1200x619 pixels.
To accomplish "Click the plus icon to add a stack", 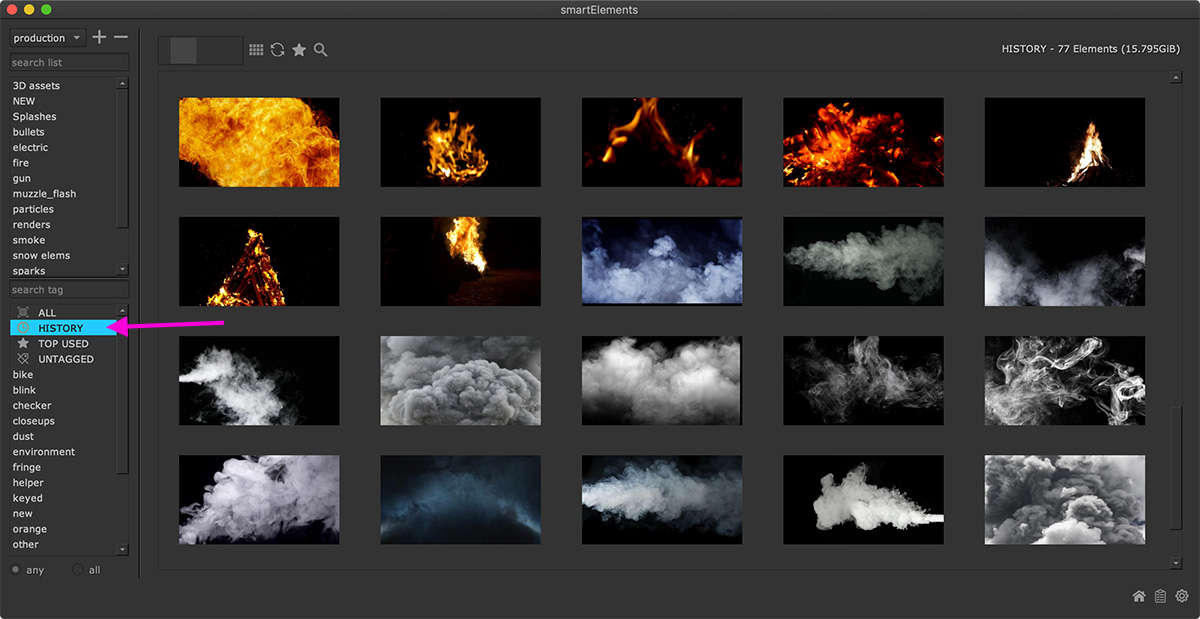I will (x=99, y=38).
